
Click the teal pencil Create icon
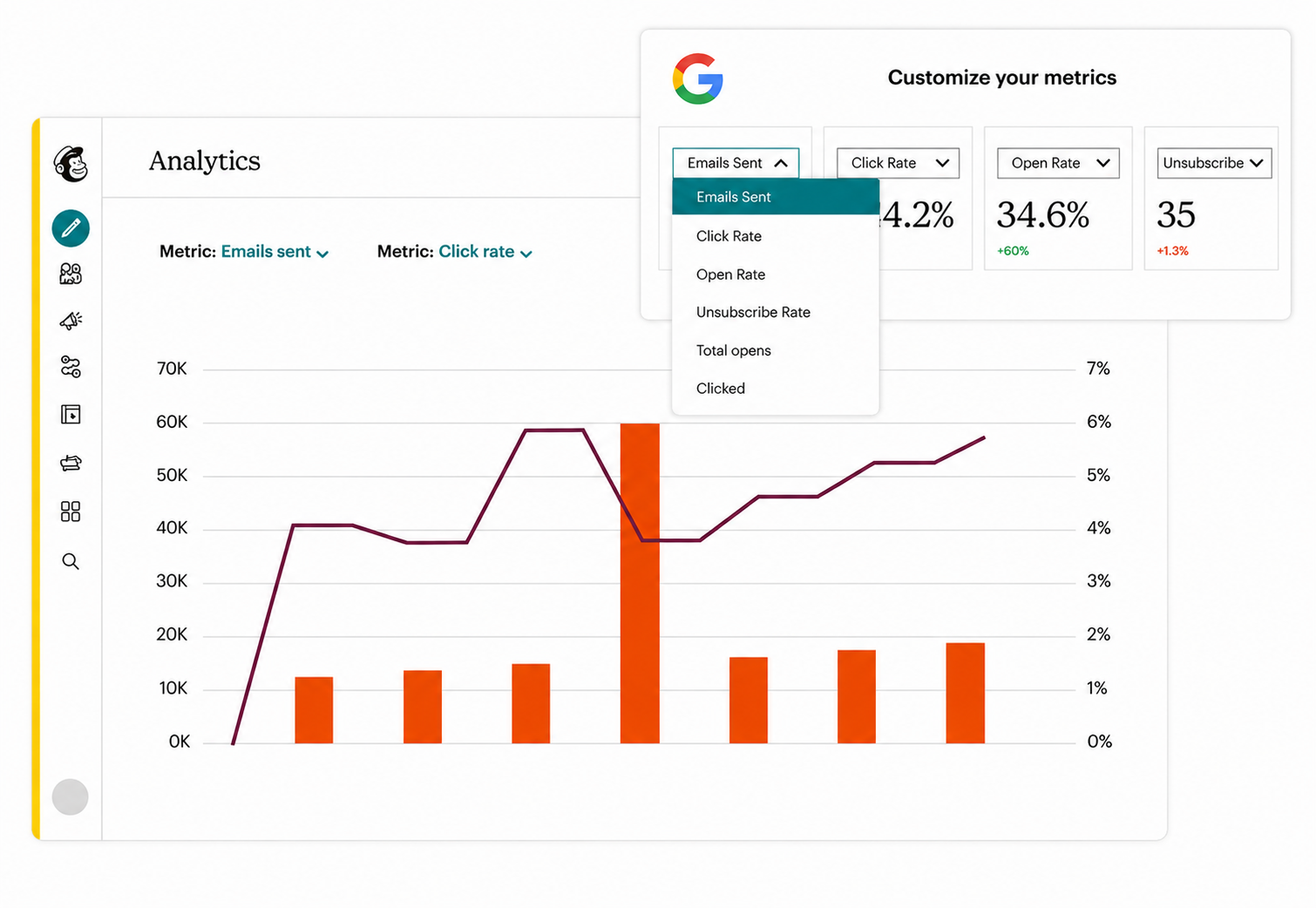tap(71, 228)
